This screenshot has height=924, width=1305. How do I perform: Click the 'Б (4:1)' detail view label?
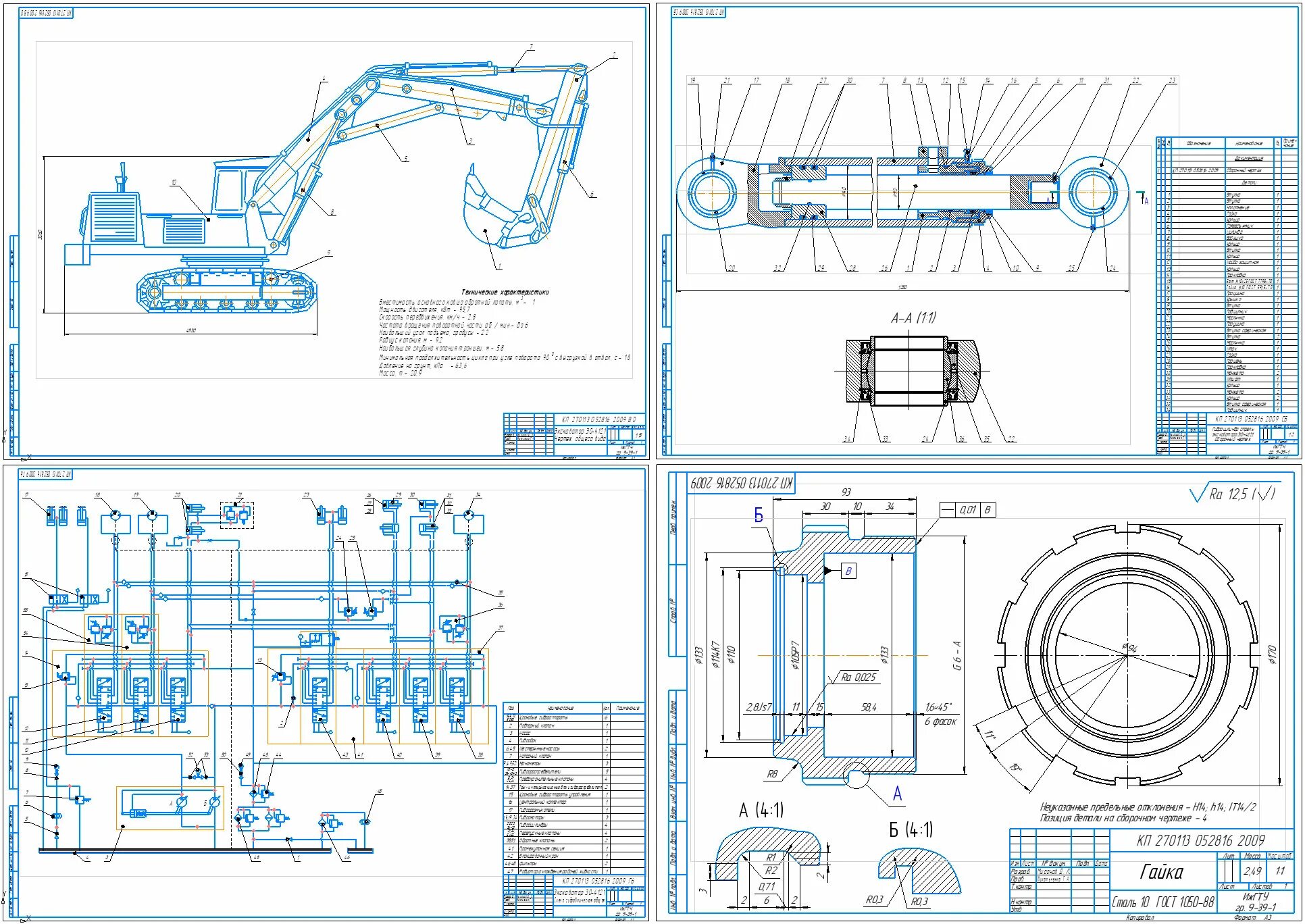coord(911,829)
